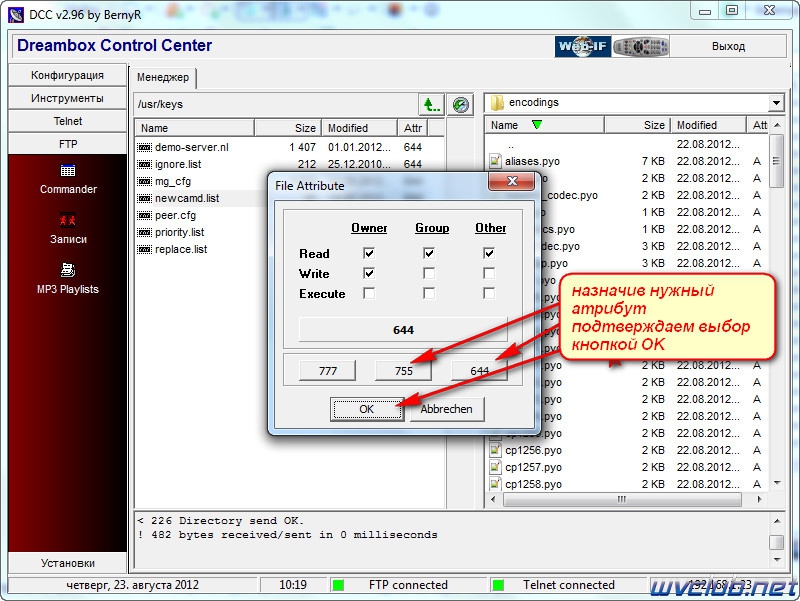Enable Other Write permission checkbox

coord(489,273)
